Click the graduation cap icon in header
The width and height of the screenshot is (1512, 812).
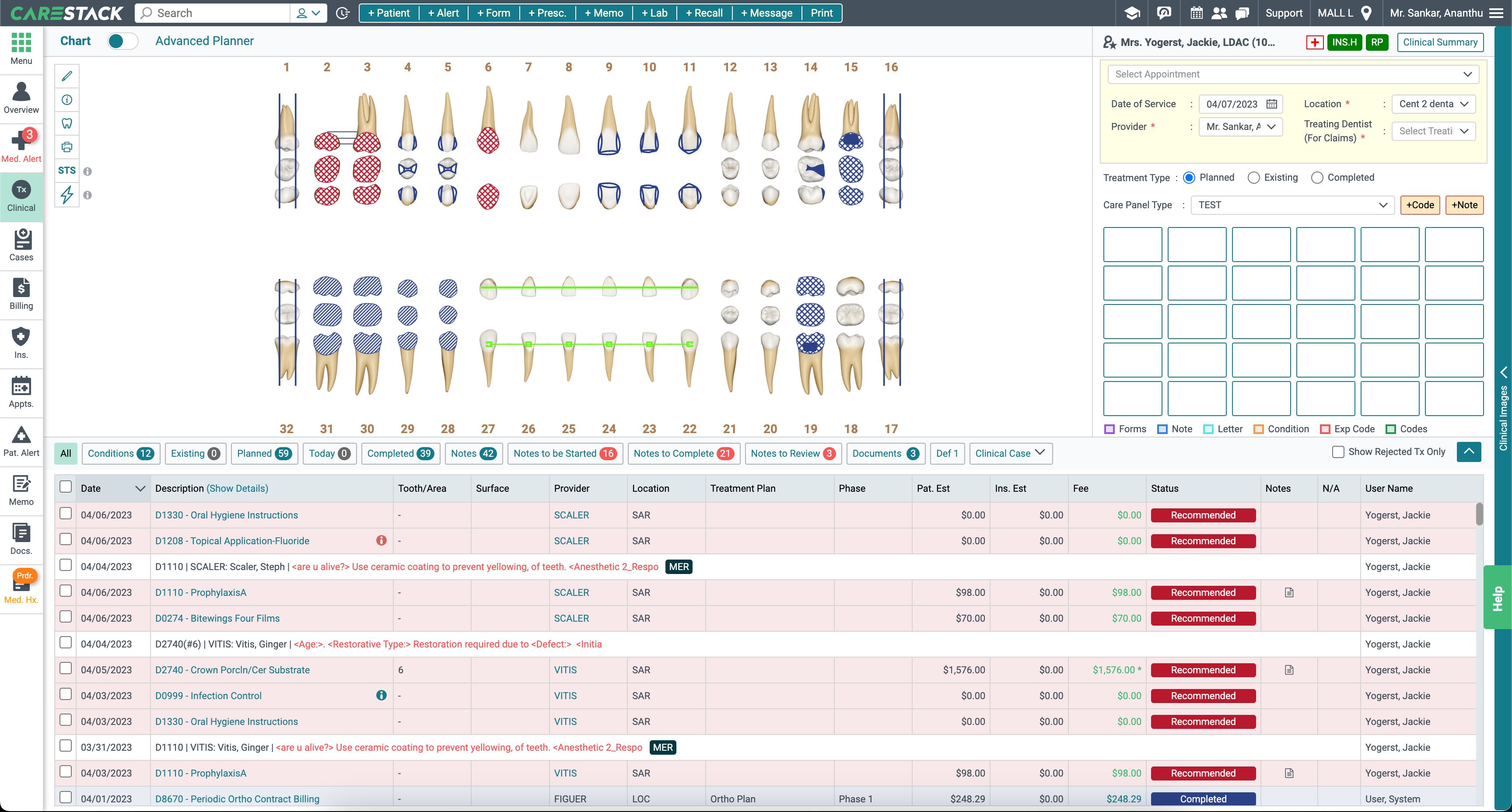1132,13
